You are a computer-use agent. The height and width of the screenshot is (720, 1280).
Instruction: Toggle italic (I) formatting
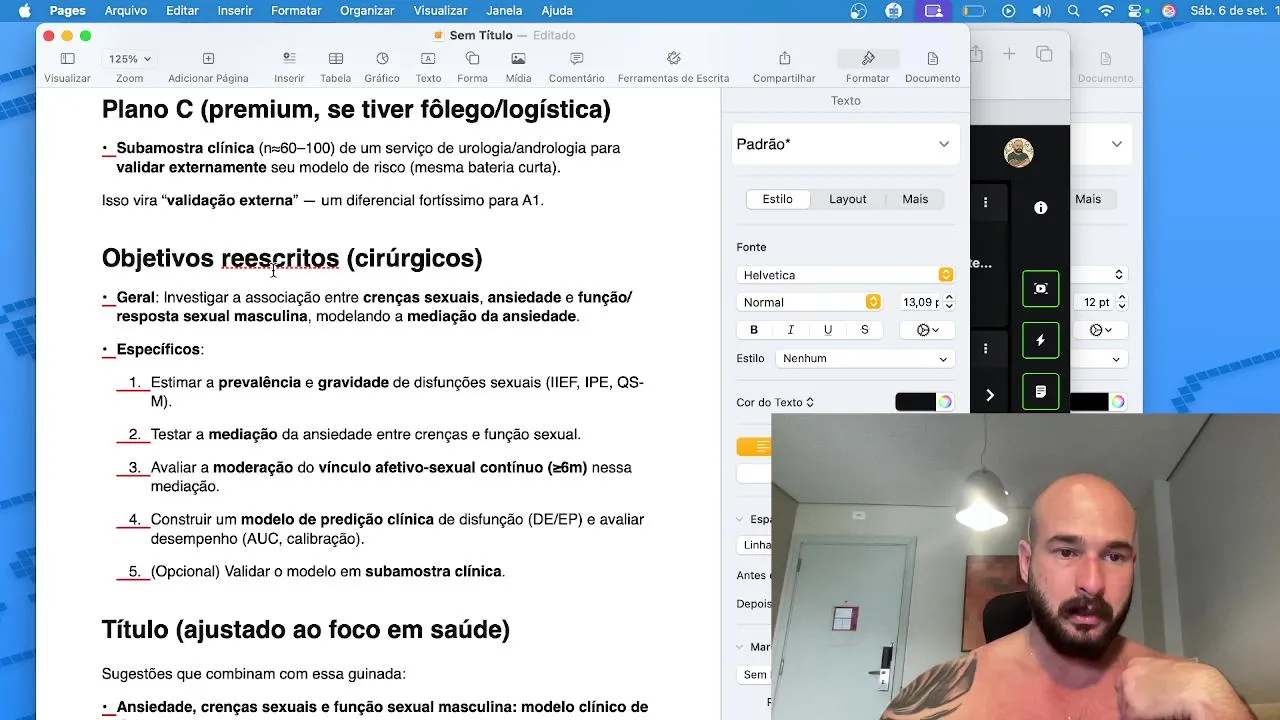[791, 330]
